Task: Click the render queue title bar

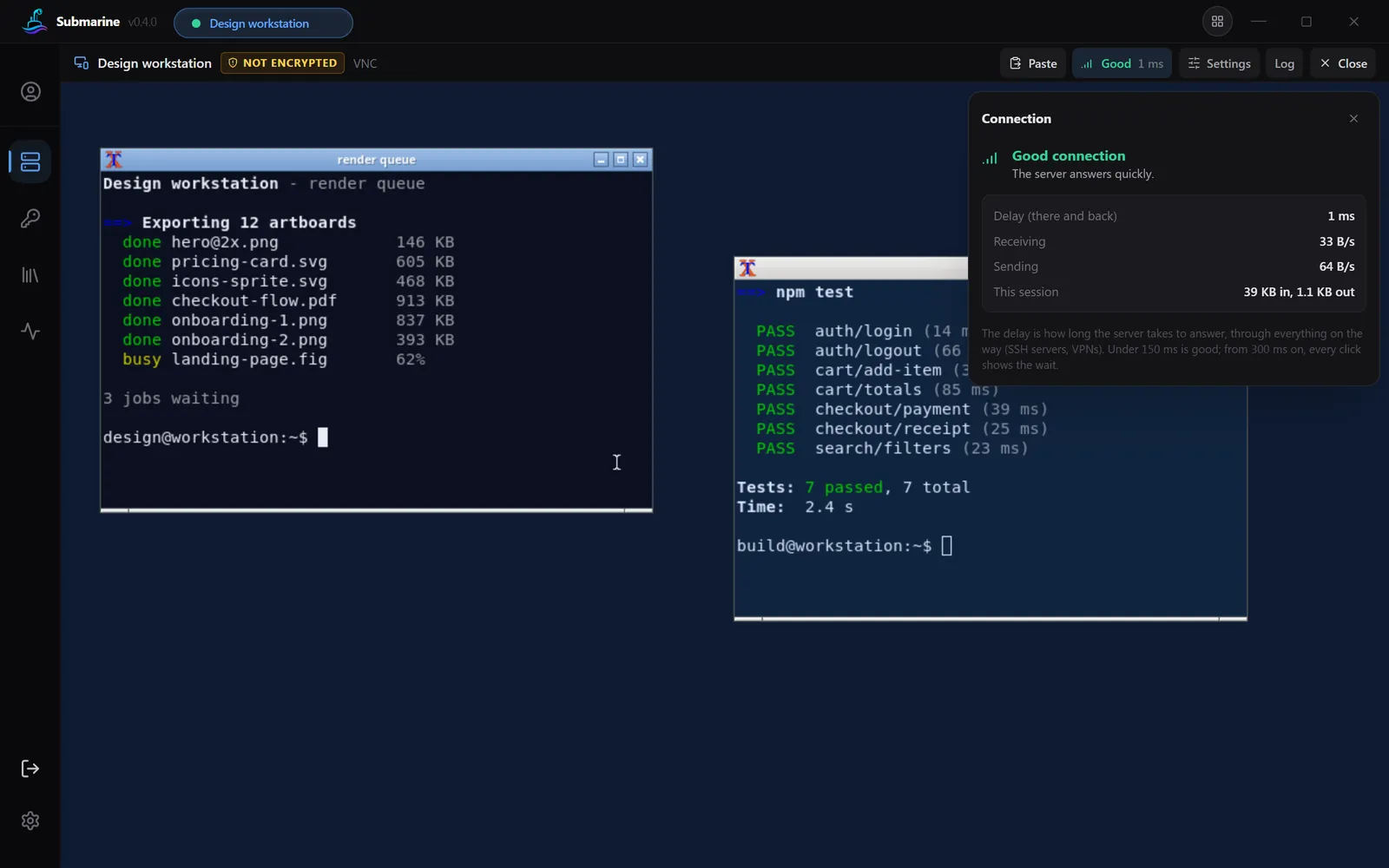Action: 376,160
